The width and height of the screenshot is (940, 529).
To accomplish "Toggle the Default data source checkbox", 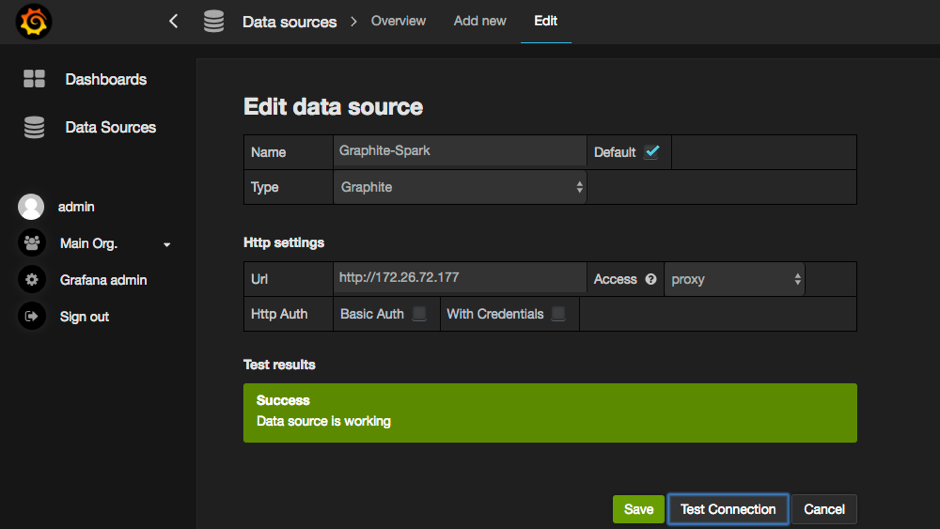I will (x=652, y=152).
